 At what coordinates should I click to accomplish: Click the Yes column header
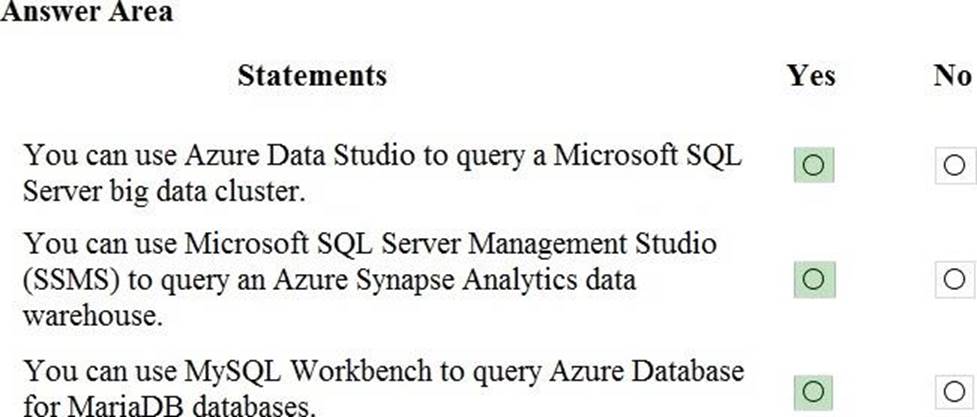(811, 76)
